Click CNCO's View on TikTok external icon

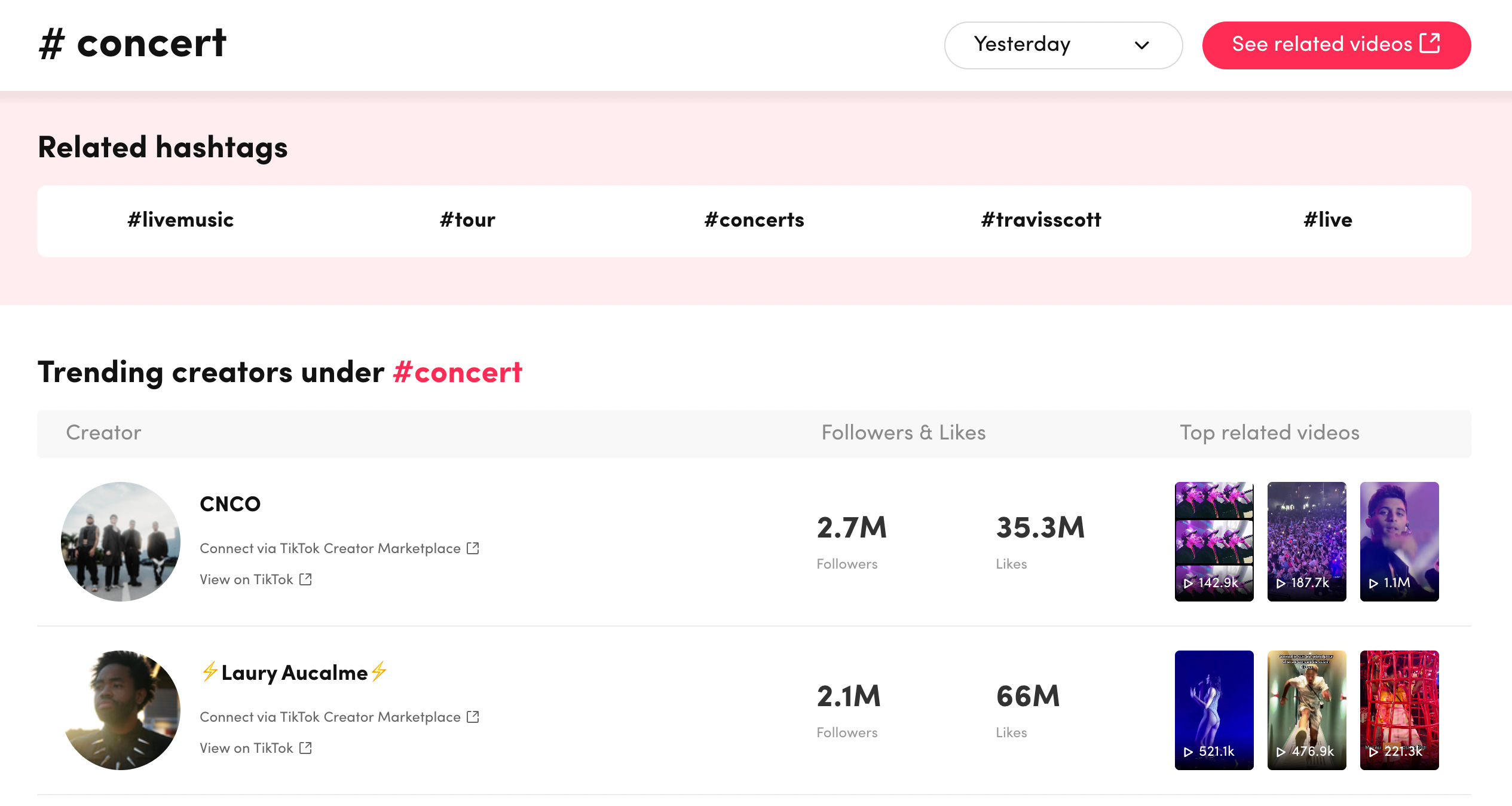coord(305,579)
